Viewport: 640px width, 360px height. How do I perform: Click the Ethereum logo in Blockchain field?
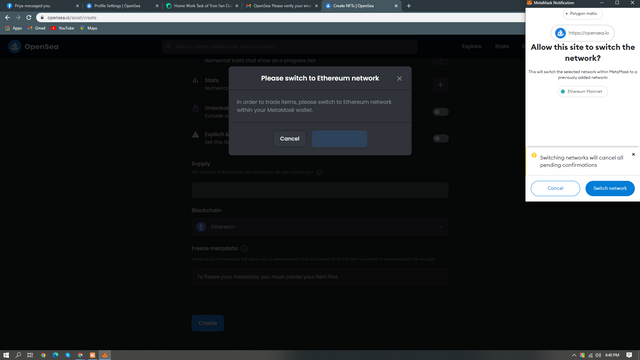tap(201, 227)
